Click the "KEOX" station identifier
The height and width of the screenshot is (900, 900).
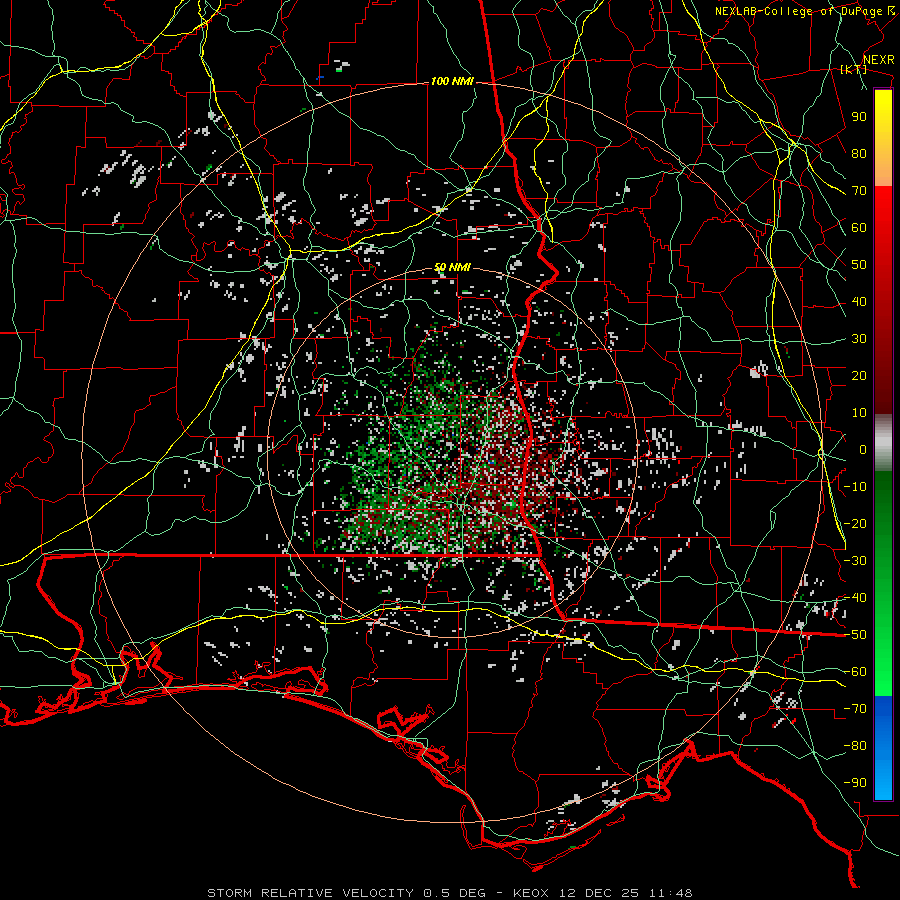(x=530, y=893)
